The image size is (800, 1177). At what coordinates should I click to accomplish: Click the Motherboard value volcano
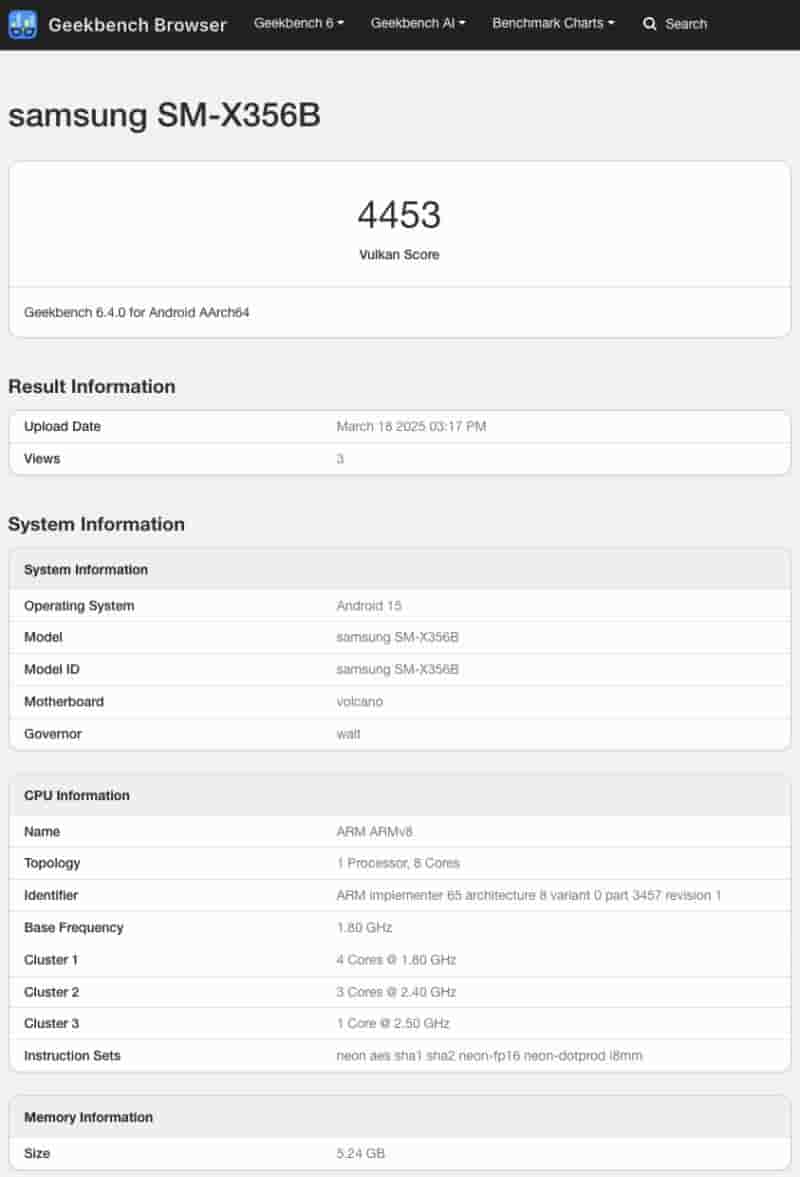359,702
